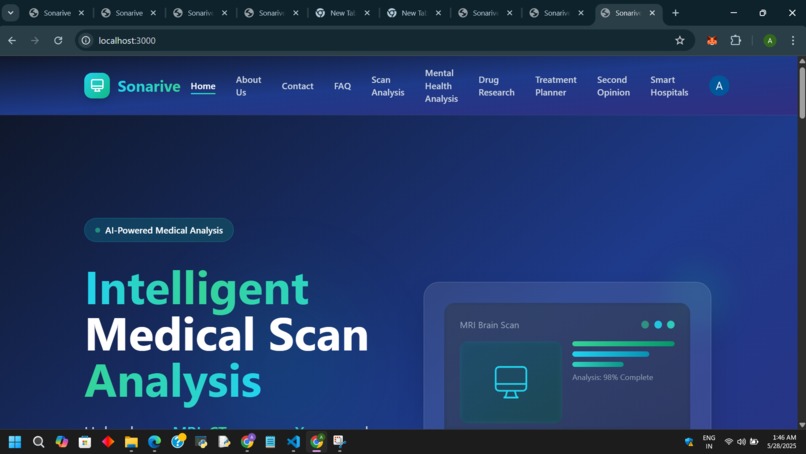Open Windows Security tray icon

(689, 442)
